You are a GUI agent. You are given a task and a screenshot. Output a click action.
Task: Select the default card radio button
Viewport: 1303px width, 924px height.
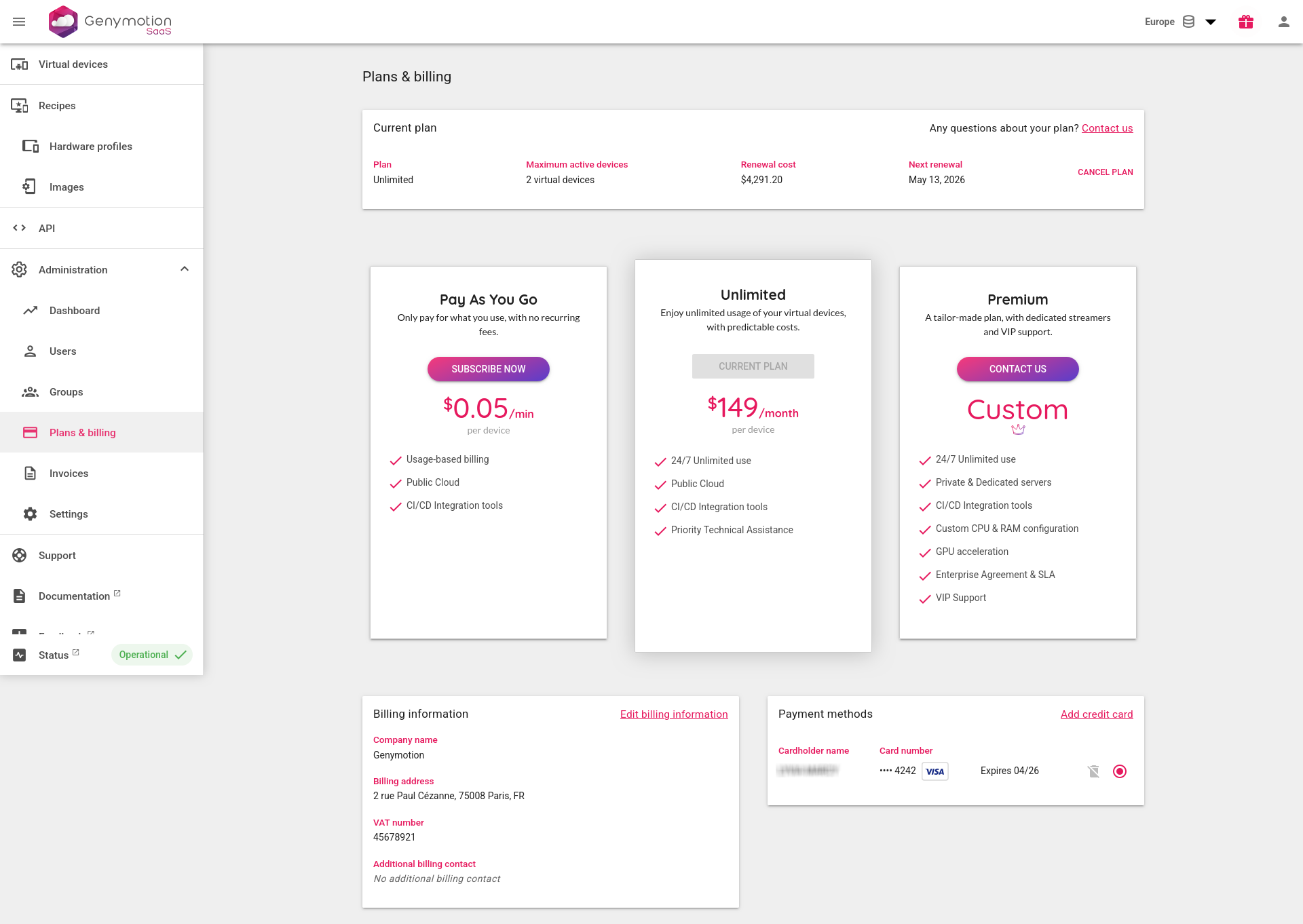1120,771
